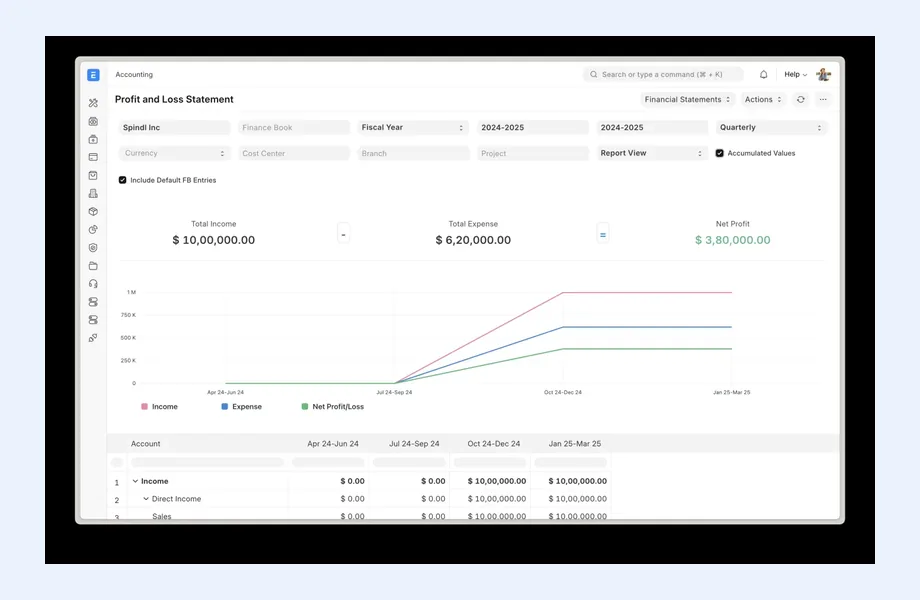Click the Apr 24-Jun 24 column header
The height and width of the screenshot is (600, 920).
(x=333, y=444)
